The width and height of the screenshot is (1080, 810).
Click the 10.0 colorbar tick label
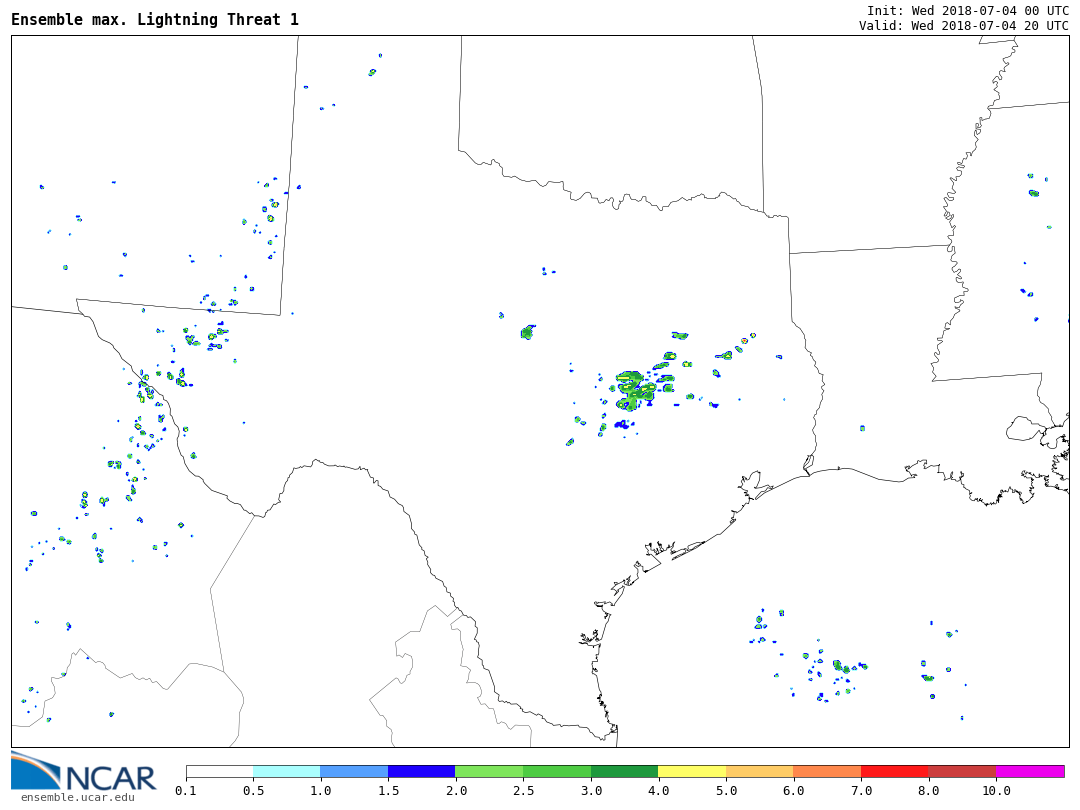click(x=995, y=791)
